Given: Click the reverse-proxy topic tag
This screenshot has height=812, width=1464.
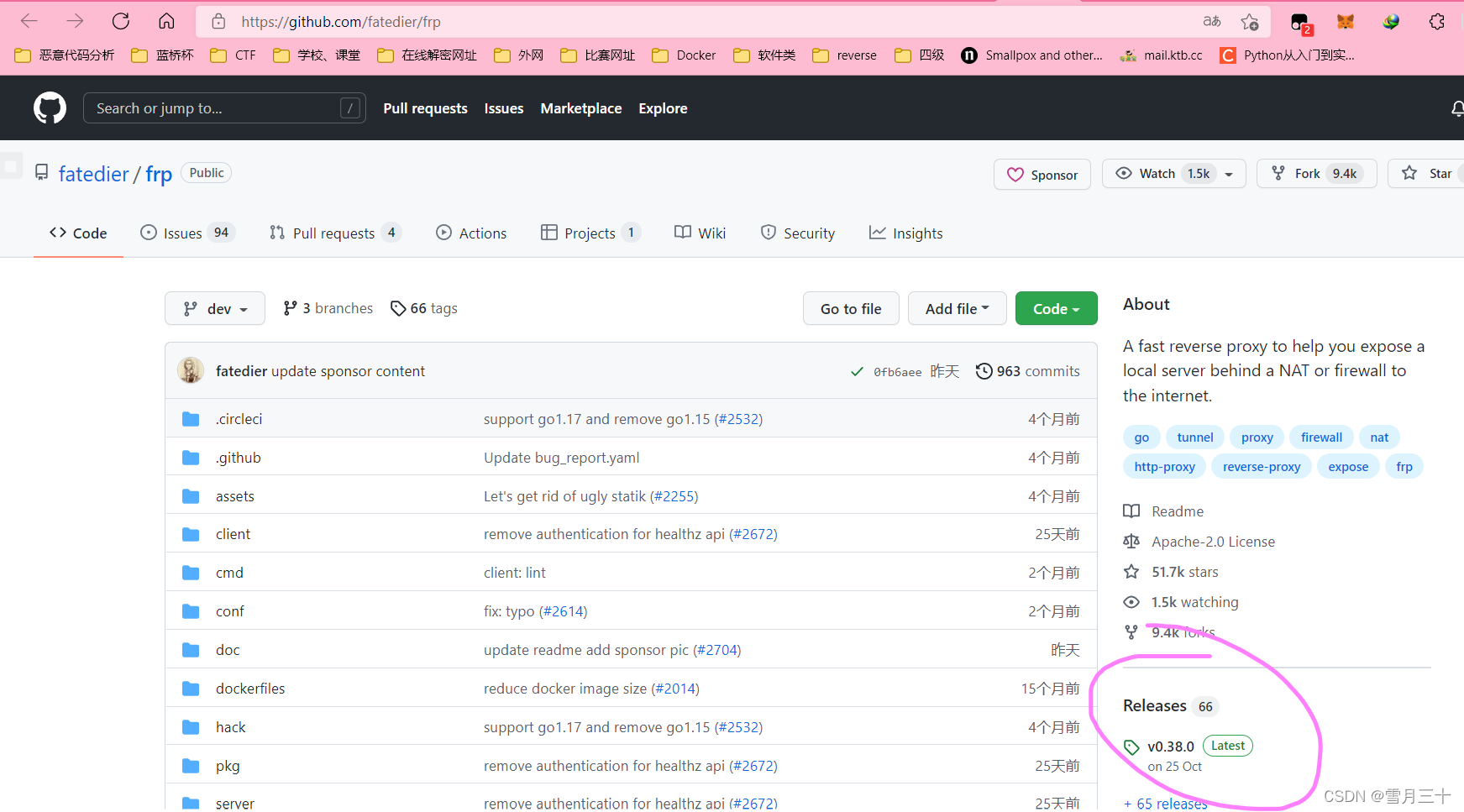Looking at the screenshot, I should [x=1262, y=467].
